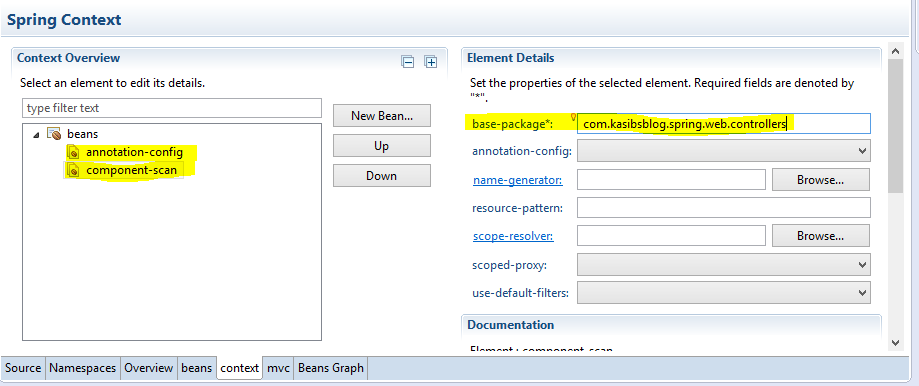Switch to the Namespaces tab
The width and height of the screenshot is (919, 386).
83,368
